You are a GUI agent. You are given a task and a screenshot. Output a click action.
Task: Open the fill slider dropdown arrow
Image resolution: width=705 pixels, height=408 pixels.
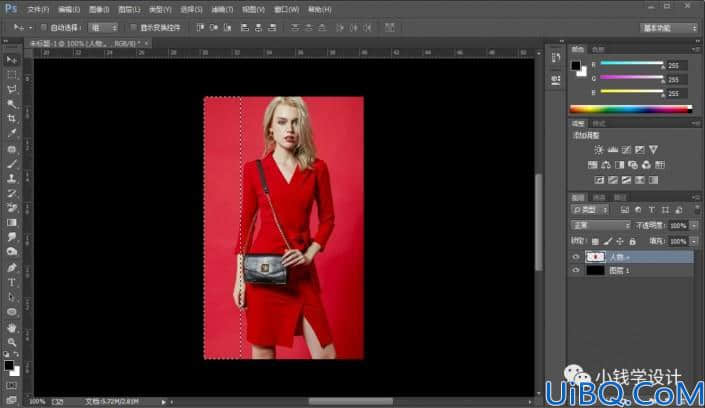[x=694, y=242]
